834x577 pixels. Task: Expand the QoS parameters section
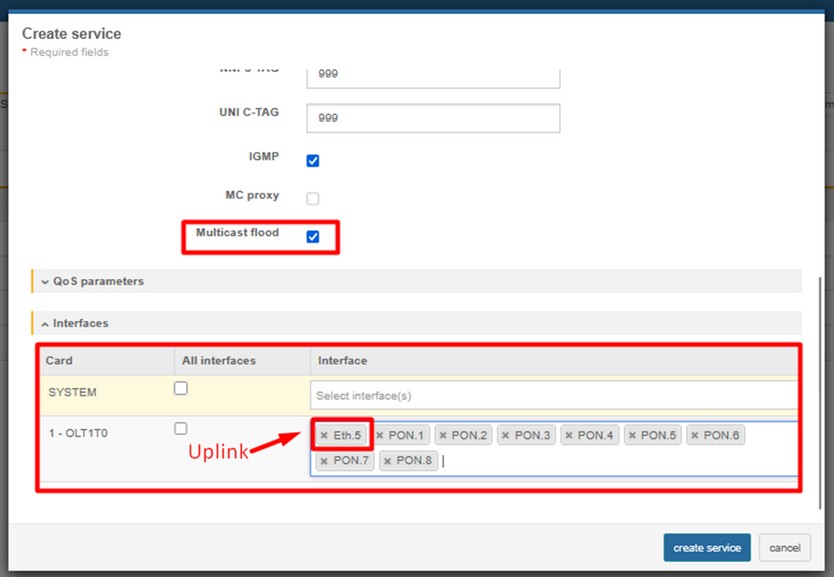point(98,282)
